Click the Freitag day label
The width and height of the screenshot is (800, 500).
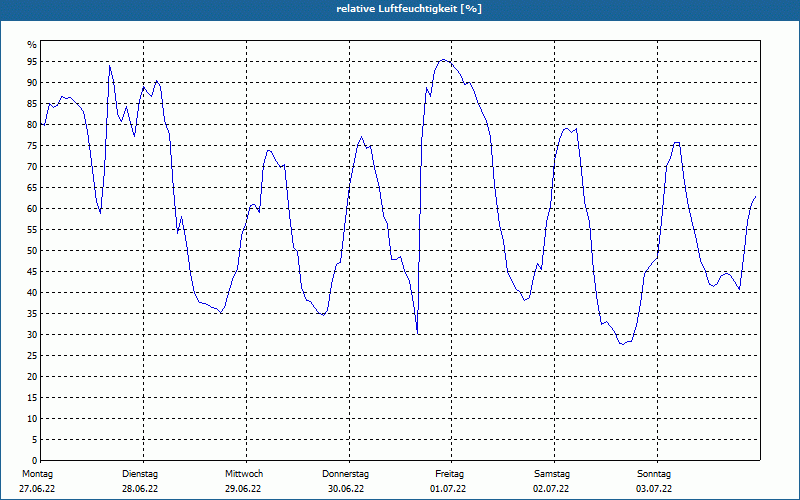pyautogui.click(x=449, y=474)
